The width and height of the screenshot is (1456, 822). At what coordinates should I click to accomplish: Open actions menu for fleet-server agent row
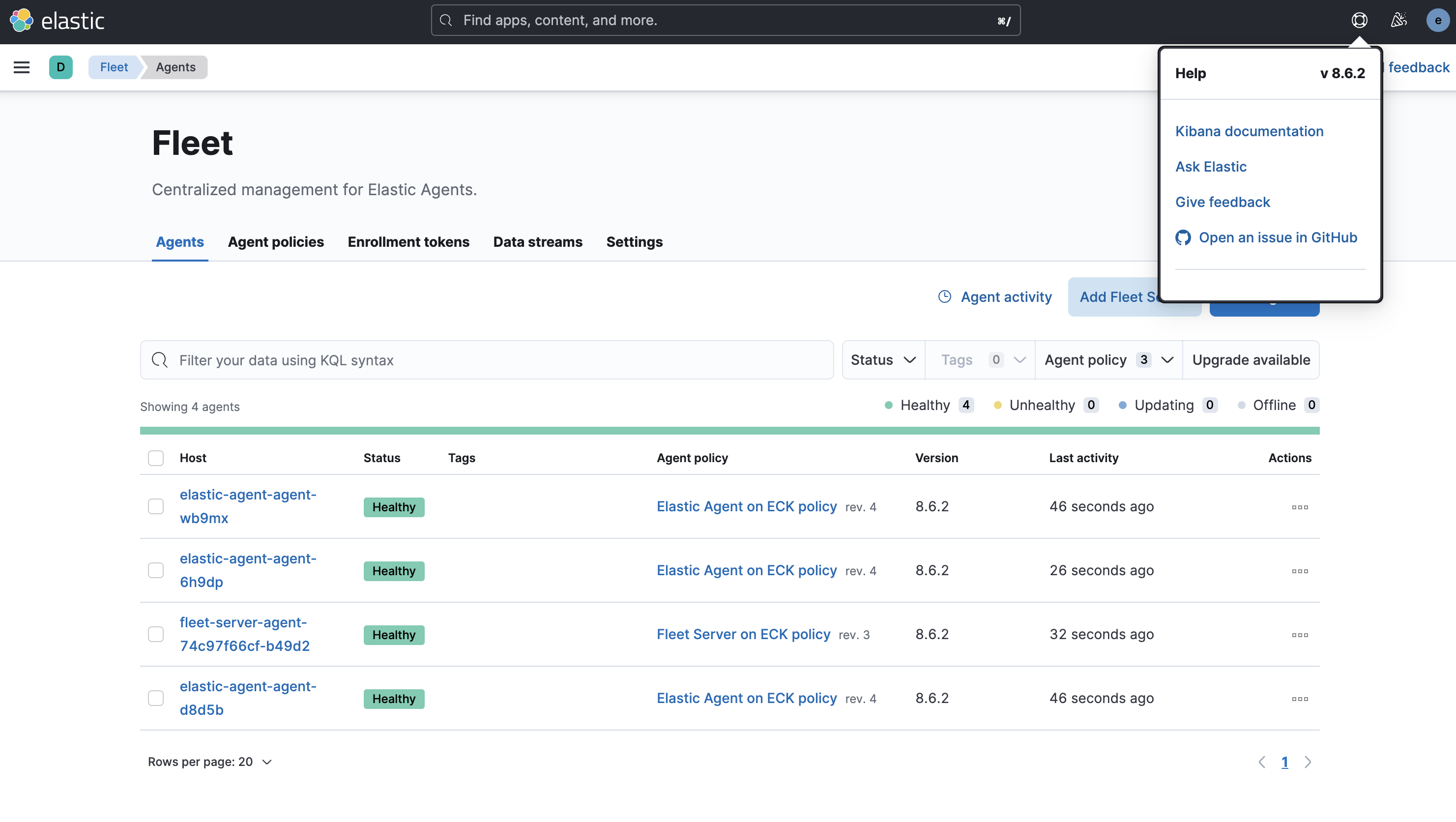(x=1299, y=635)
